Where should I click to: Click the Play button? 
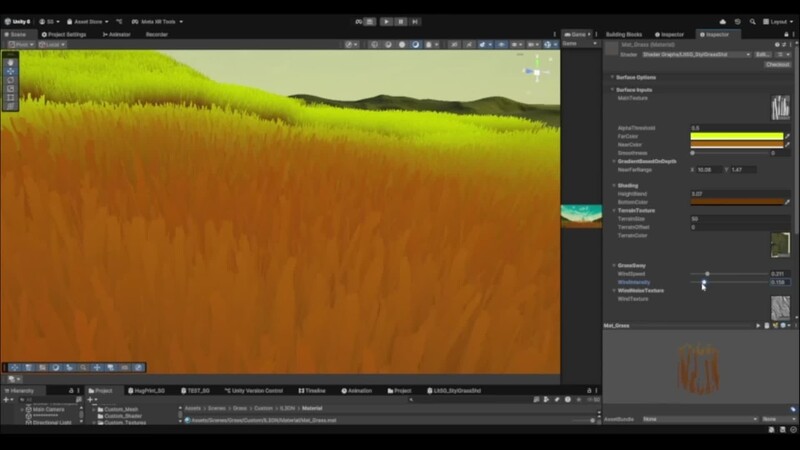click(x=386, y=21)
